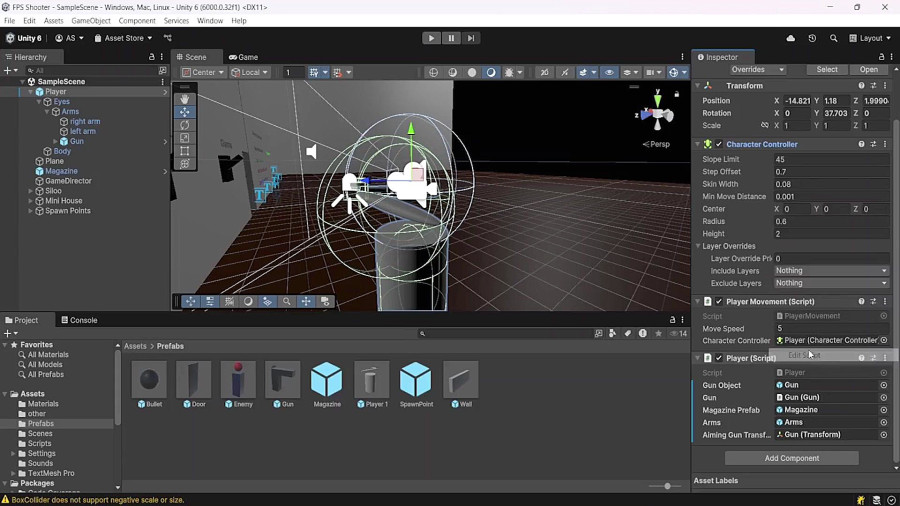The image size is (900, 506).
Task: Click the Add Component button
Action: (792, 458)
